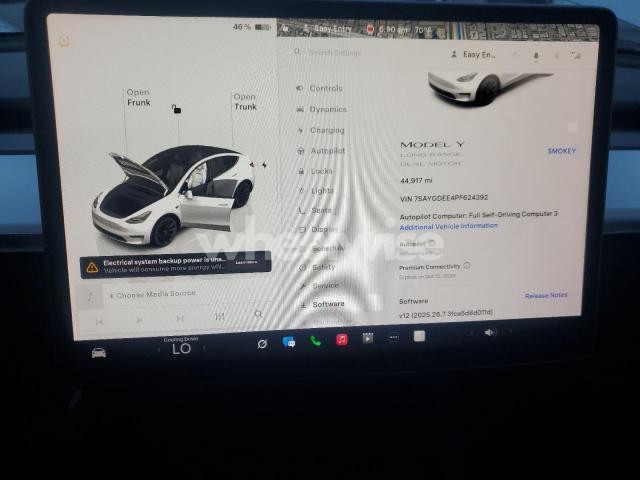
Task: Tap the volume speaker icon
Action: pyautogui.click(x=490, y=333)
